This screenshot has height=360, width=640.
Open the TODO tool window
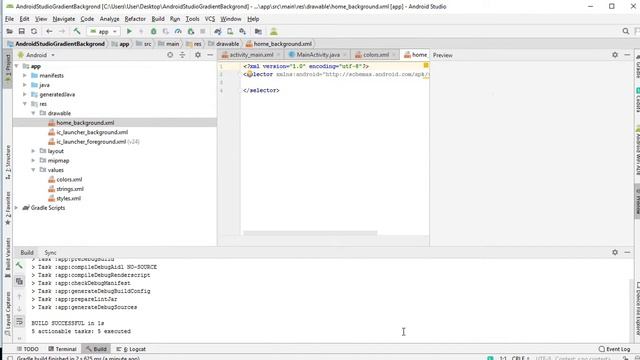(x=28, y=349)
